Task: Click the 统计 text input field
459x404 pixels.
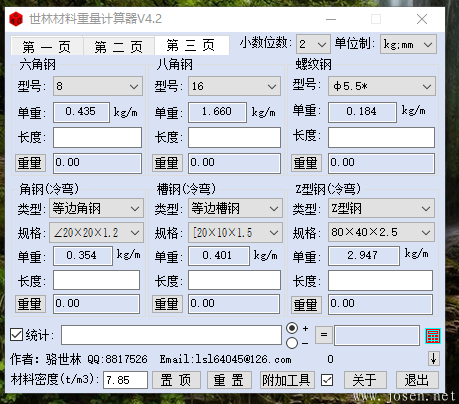Action: pyautogui.click(x=171, y=335)
